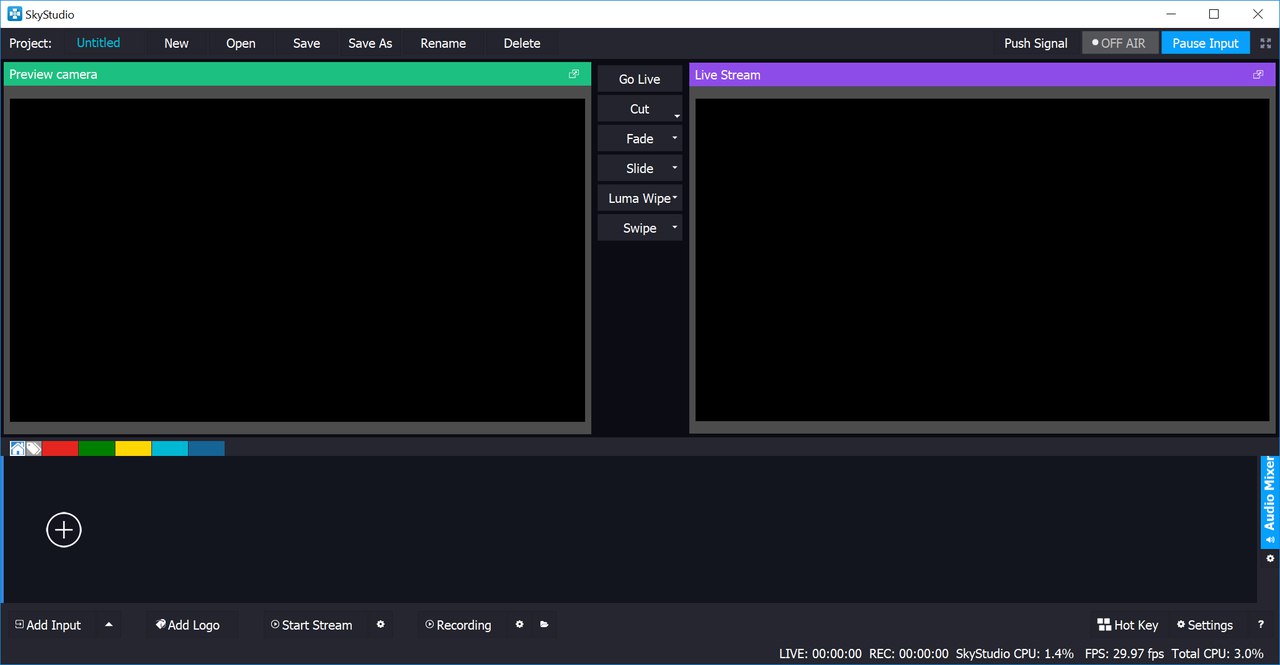Click Save in the project bar
1280x665 pixels.
[x=307, y=43]
